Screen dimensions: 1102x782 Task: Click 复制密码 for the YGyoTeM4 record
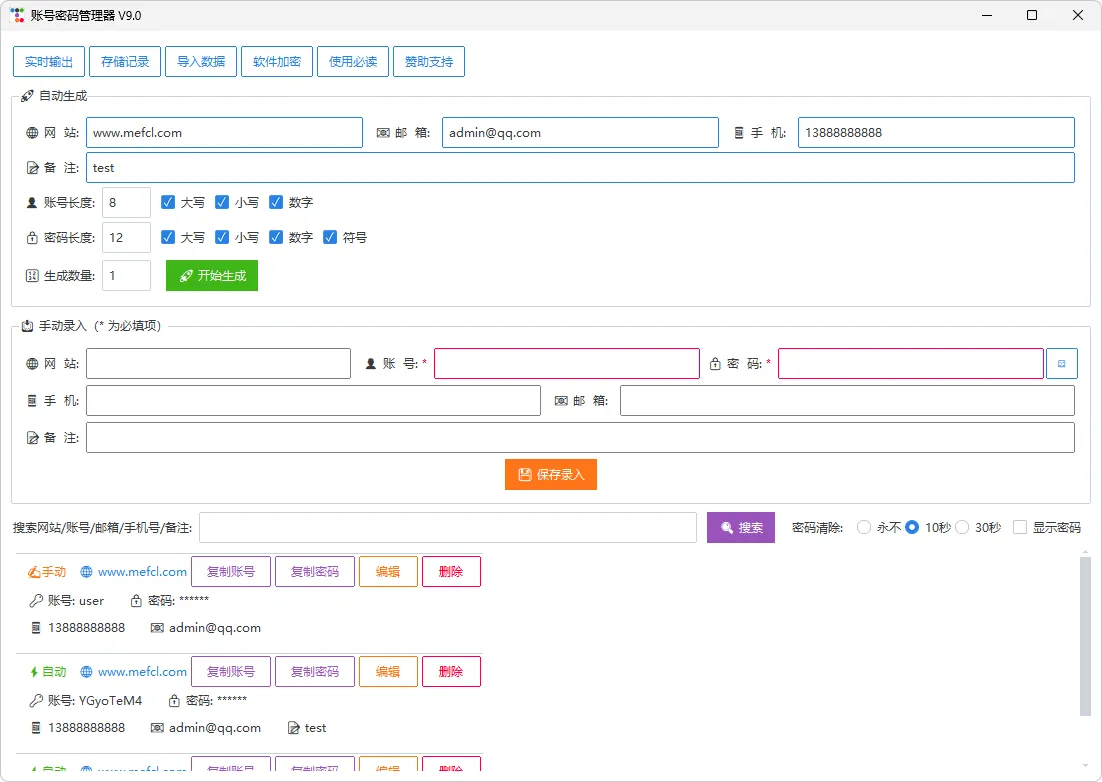coord(315,672)
